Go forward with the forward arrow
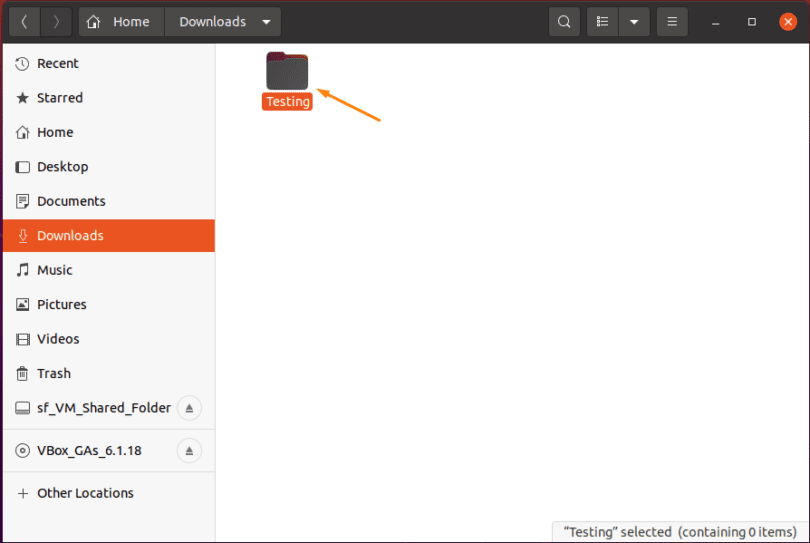Screen dimensions: 810x543 (56, 22)
